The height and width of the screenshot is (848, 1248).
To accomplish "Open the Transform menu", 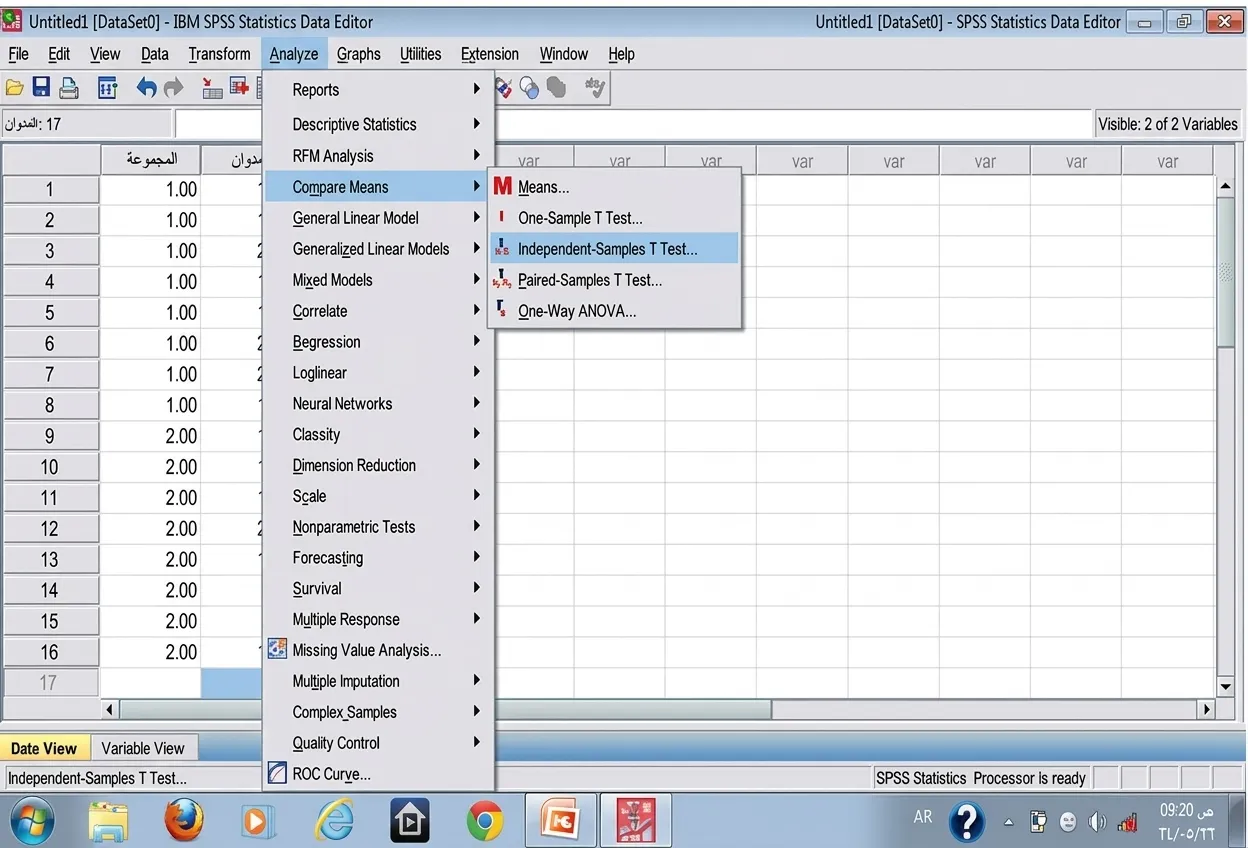I will pyautogui.click(x=219, y=54).
